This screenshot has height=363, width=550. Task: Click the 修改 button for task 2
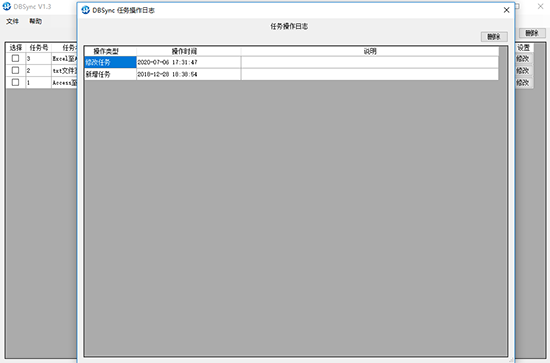(x=523, y=70)
